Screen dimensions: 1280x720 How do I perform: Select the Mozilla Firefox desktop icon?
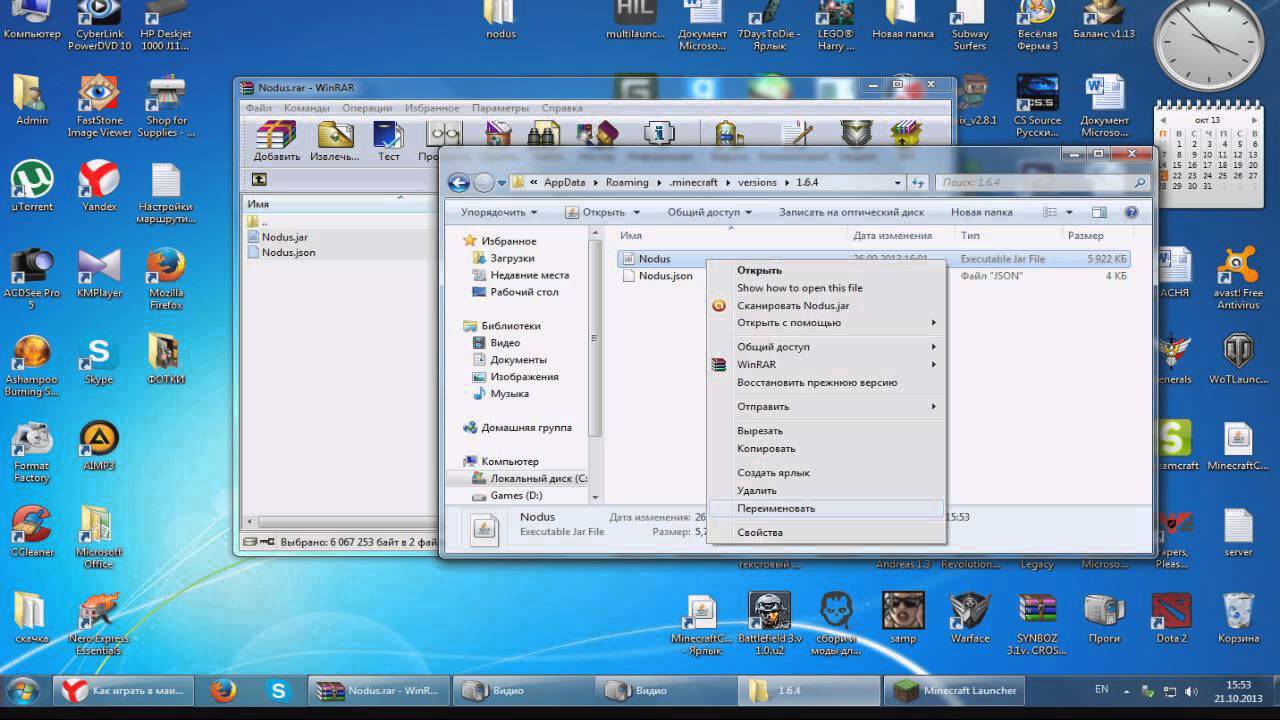pos(166,278)
